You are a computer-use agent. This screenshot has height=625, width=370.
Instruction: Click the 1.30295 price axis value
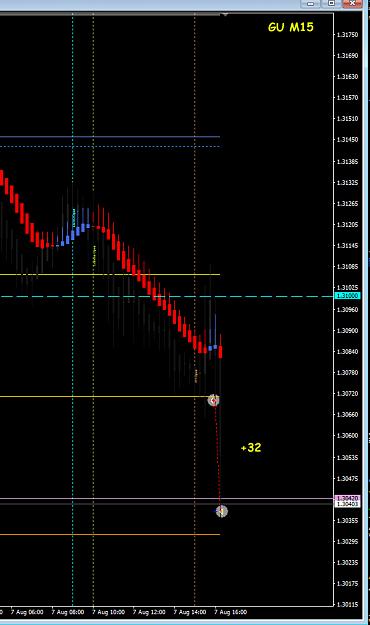347,542
